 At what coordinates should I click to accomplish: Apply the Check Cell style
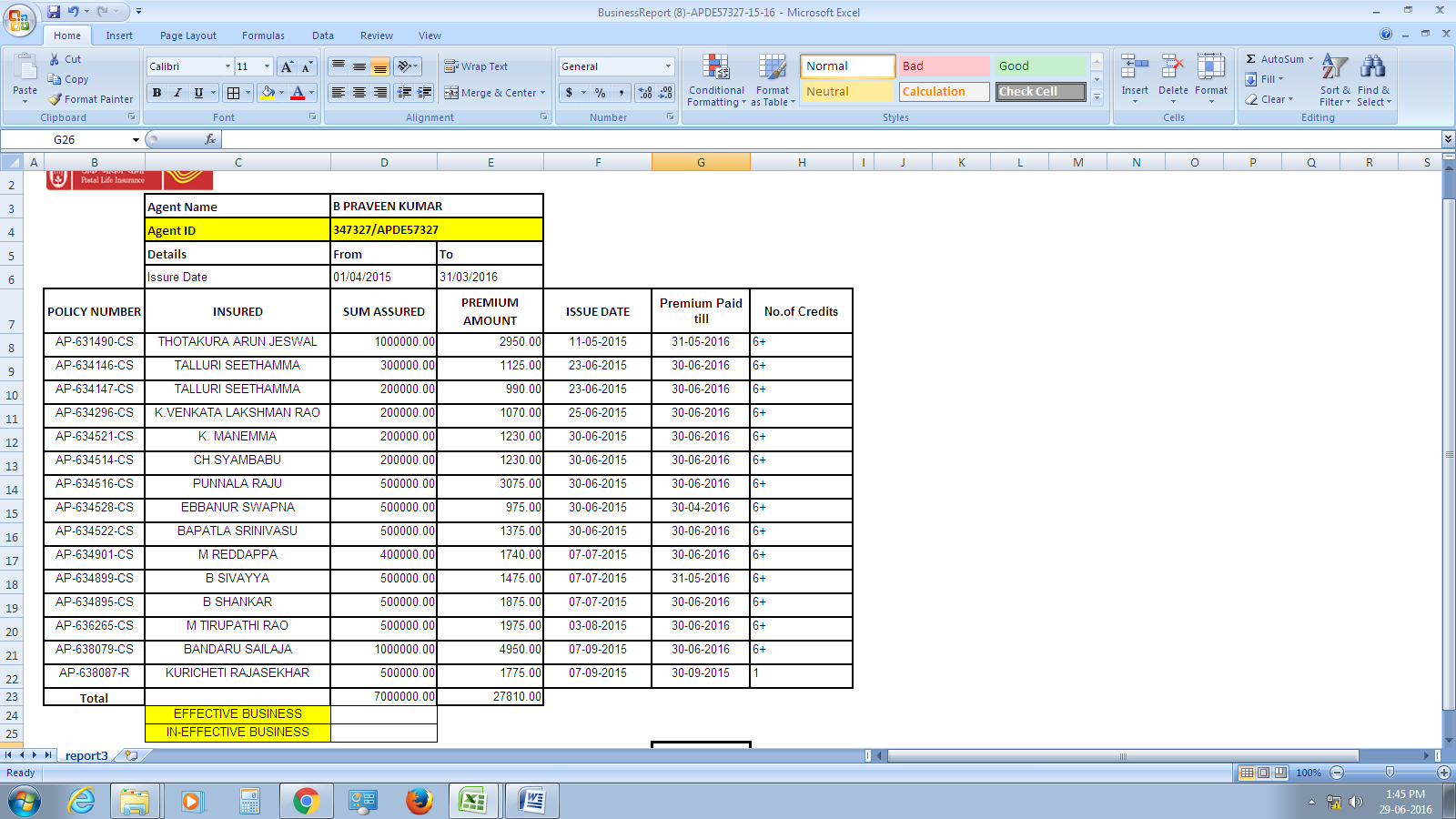click(1040, 92)
